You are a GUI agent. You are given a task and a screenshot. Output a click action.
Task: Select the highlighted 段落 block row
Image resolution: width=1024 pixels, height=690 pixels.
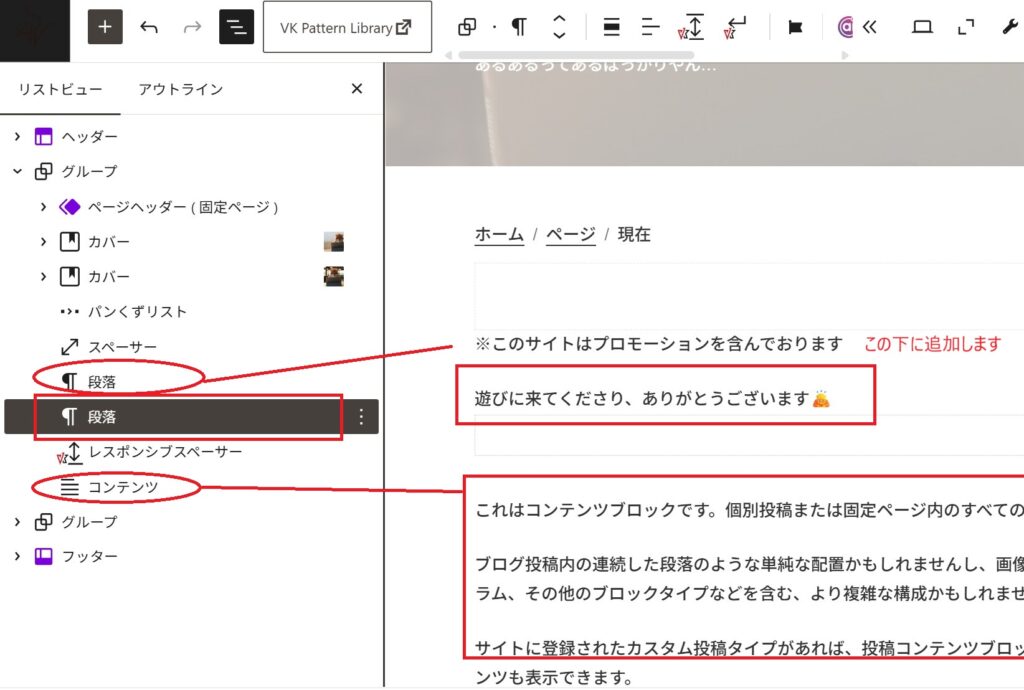click(x=191, y=416)
